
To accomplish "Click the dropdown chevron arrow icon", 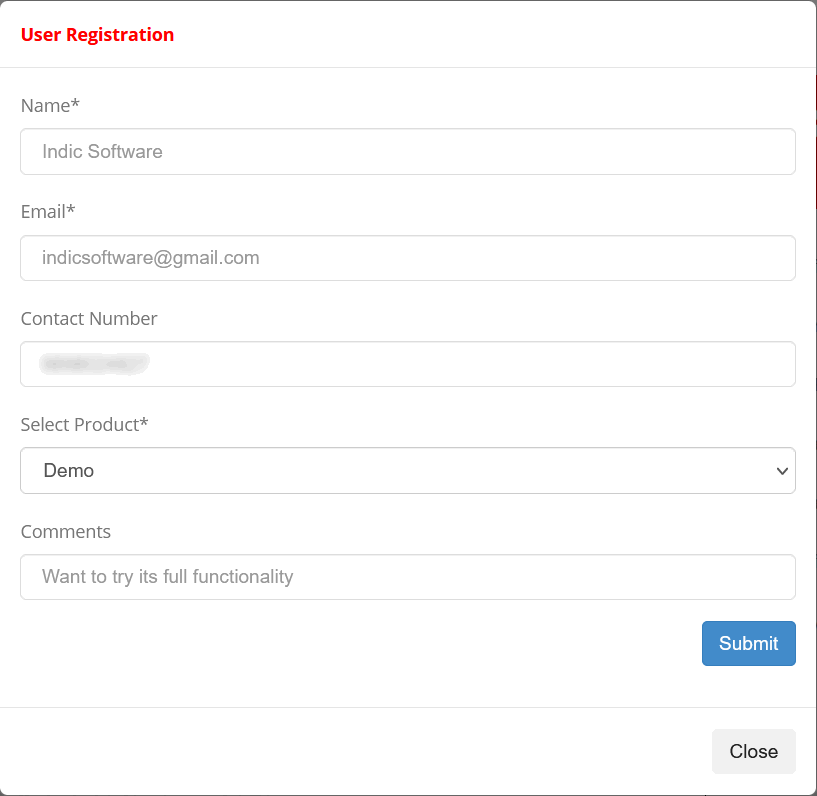I will pyautogui.click(x=782, y=471).
